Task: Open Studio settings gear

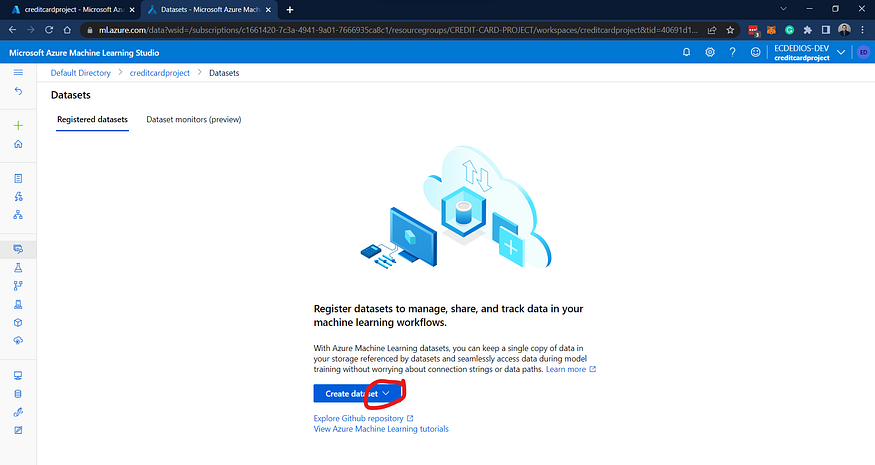Action: click(x=710, y=52)
